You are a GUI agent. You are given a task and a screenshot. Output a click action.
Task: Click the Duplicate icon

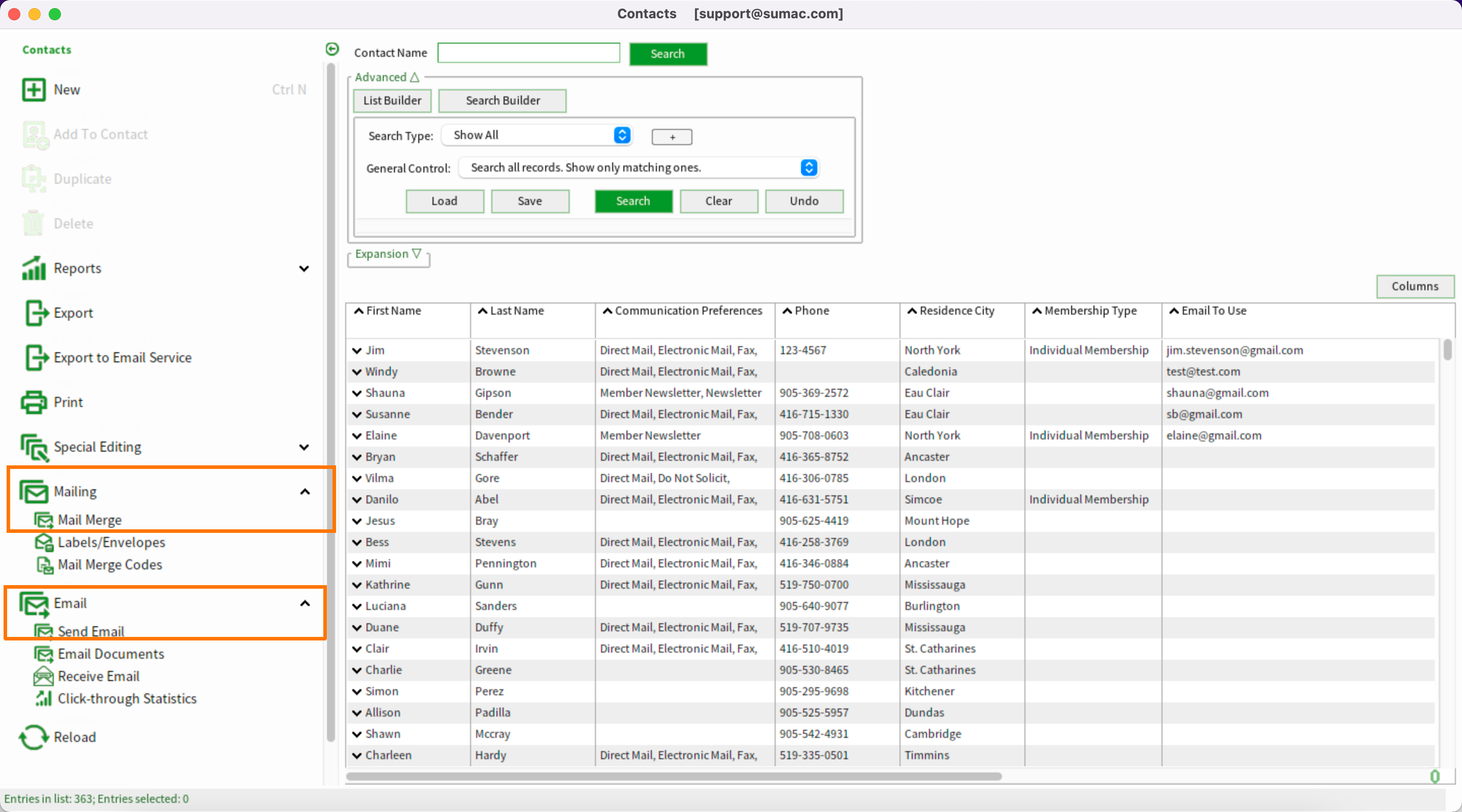pyautogui.click(x=34, y=179)
